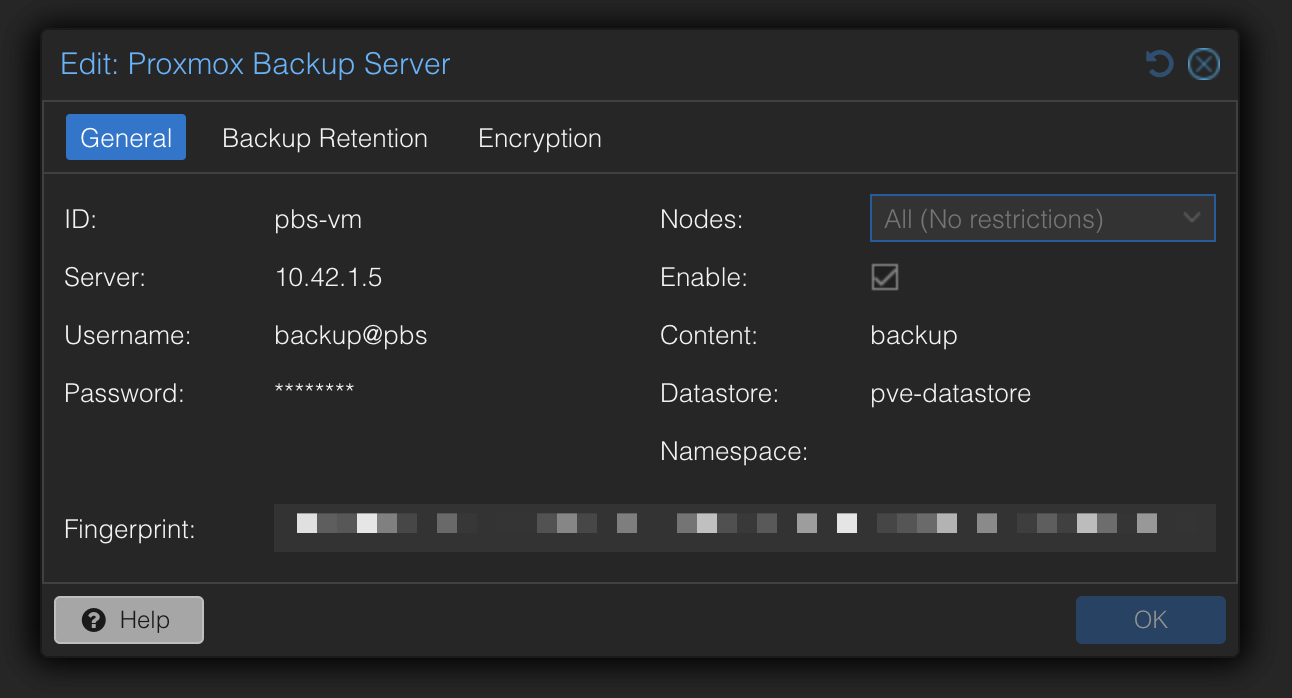Open the Backup Retention tab

coord(325,137)
